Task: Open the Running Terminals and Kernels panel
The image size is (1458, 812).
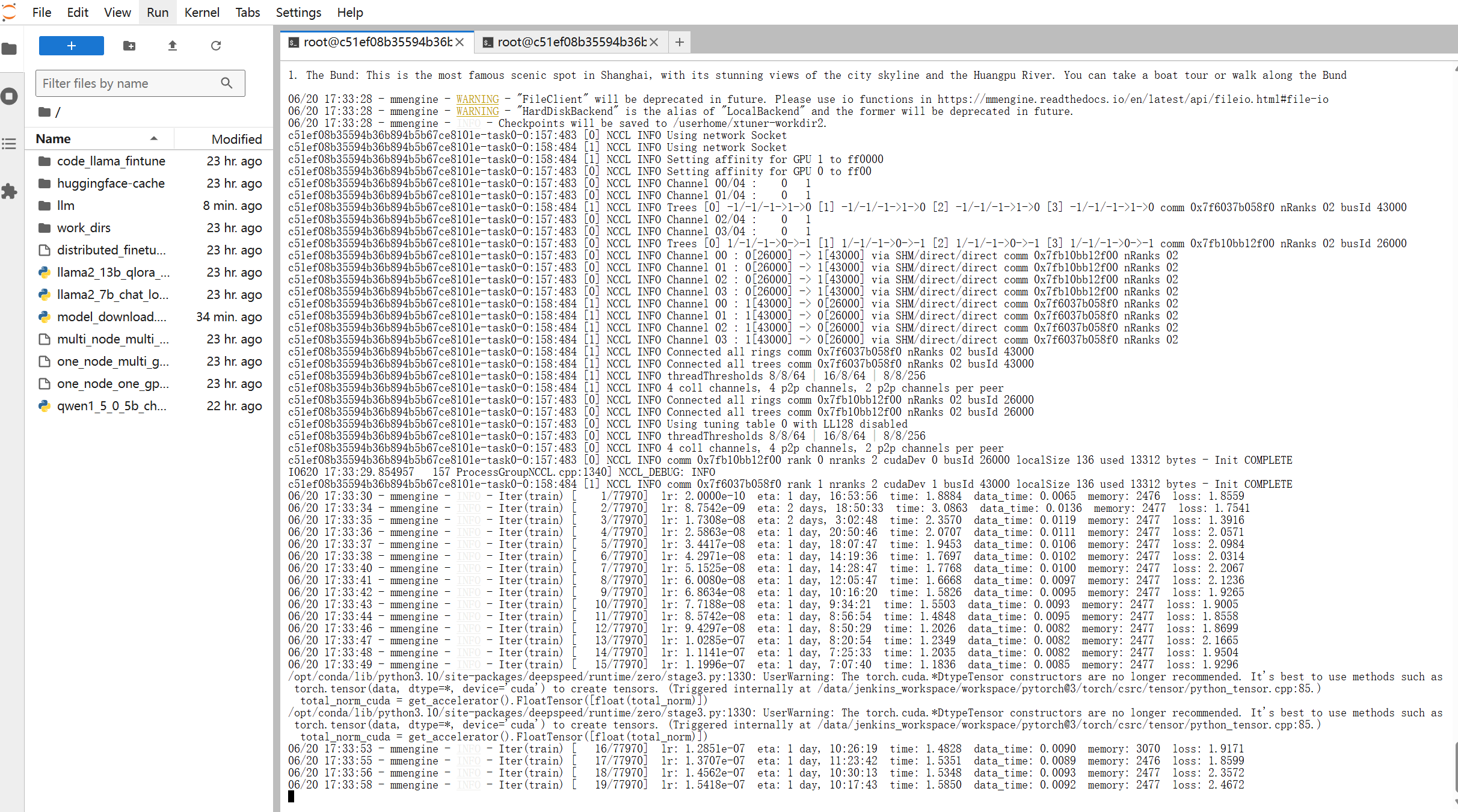Action: (x=10, y=96)
